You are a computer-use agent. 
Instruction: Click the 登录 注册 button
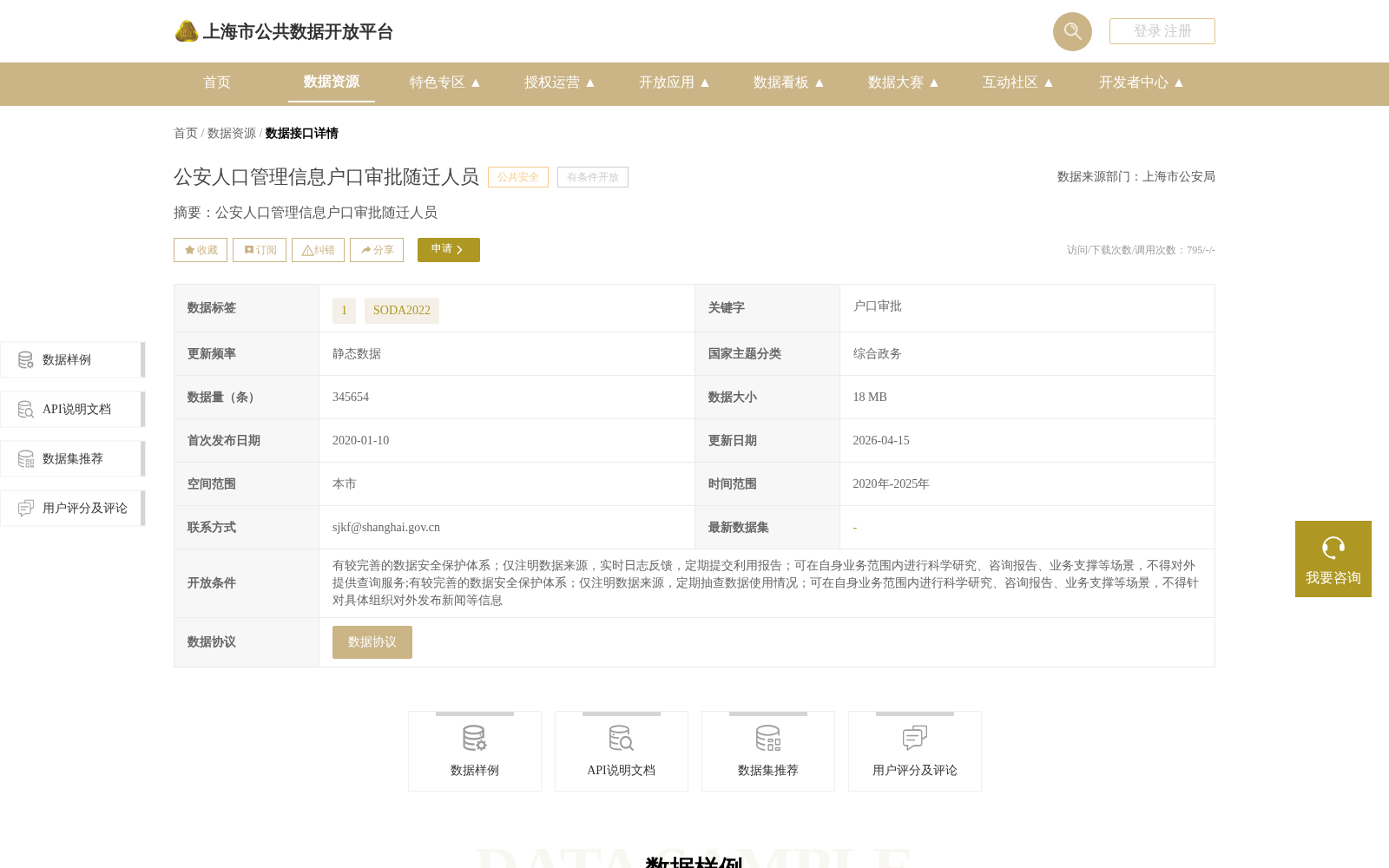pos(1162,31)
